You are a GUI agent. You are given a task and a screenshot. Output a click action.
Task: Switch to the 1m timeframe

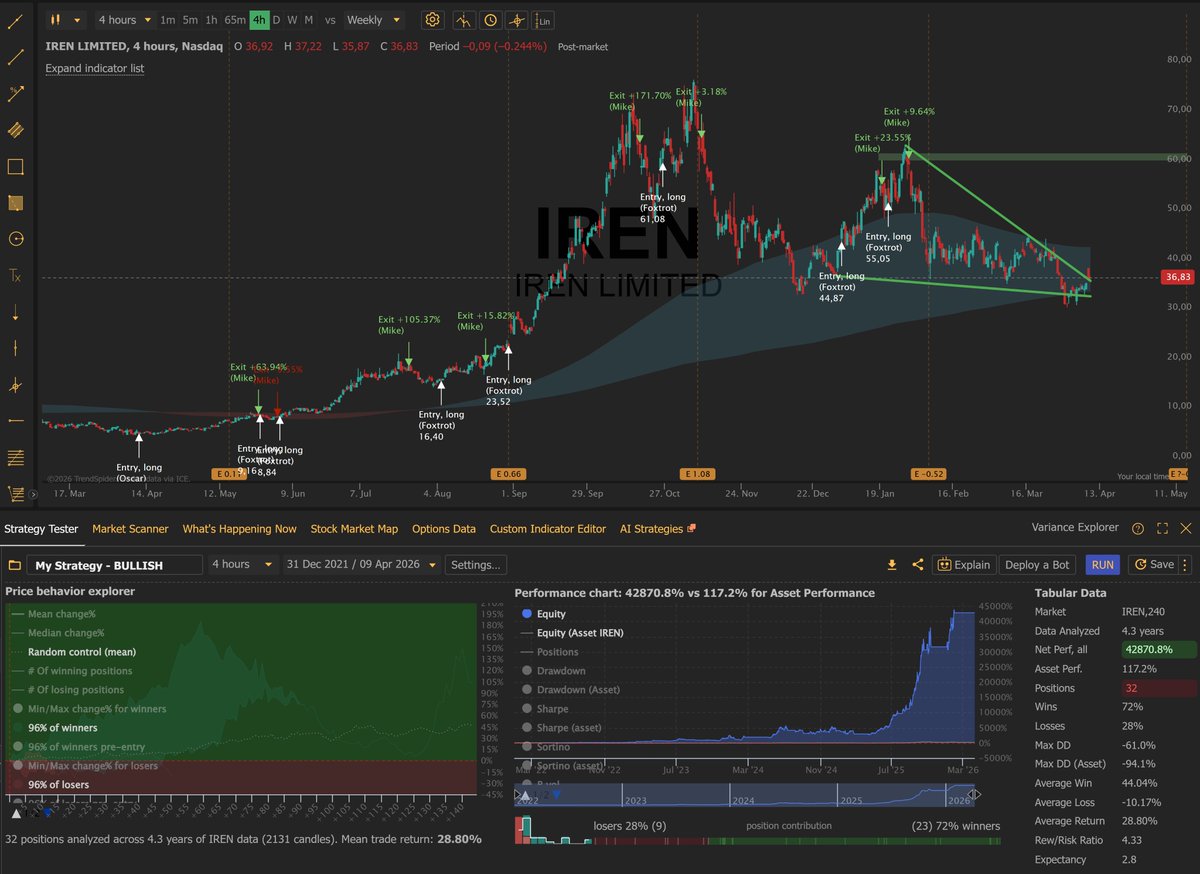tap(168, 20)
